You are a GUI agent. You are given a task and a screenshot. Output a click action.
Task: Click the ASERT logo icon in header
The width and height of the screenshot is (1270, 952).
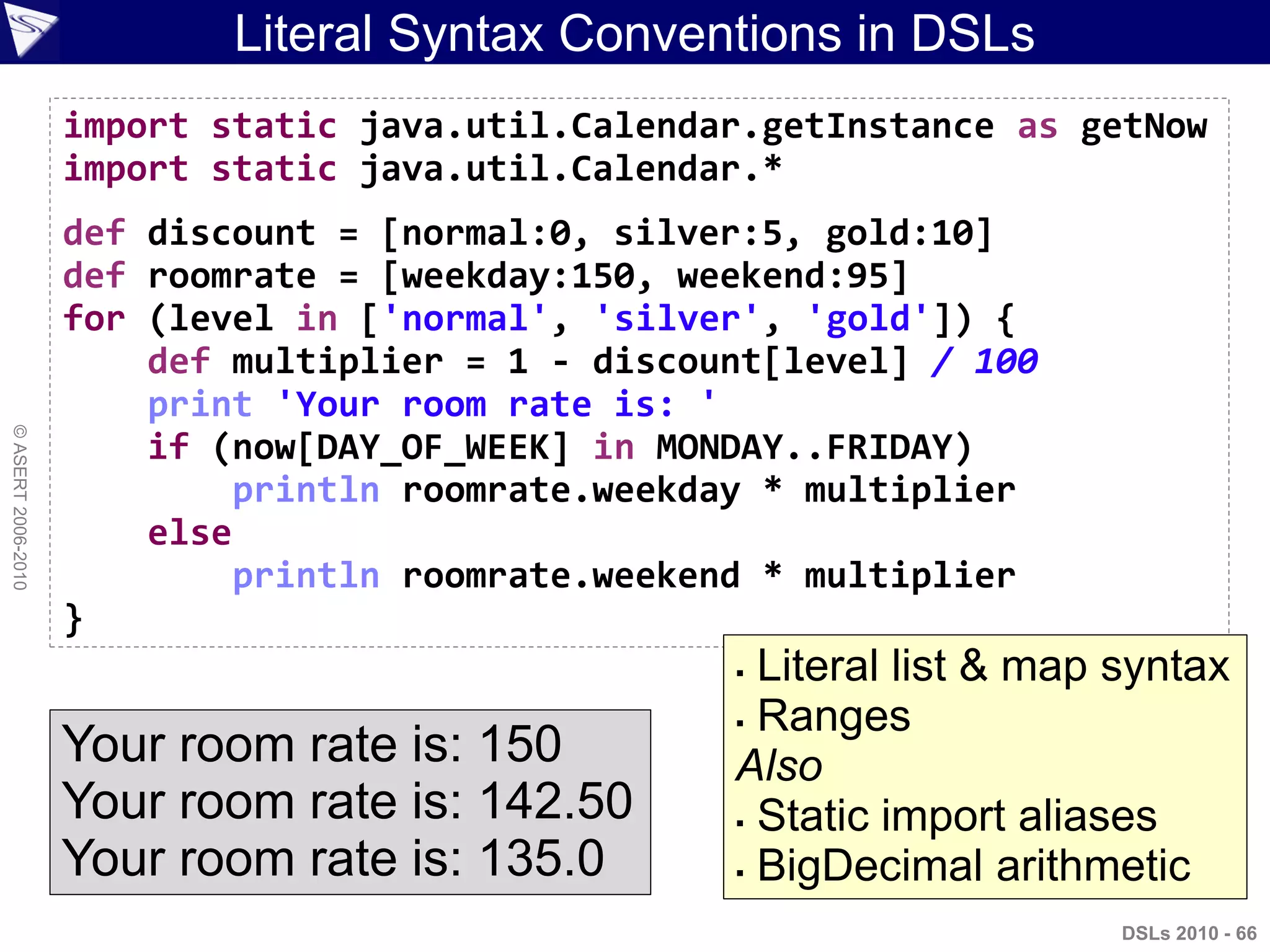click(x=30, y=31)
